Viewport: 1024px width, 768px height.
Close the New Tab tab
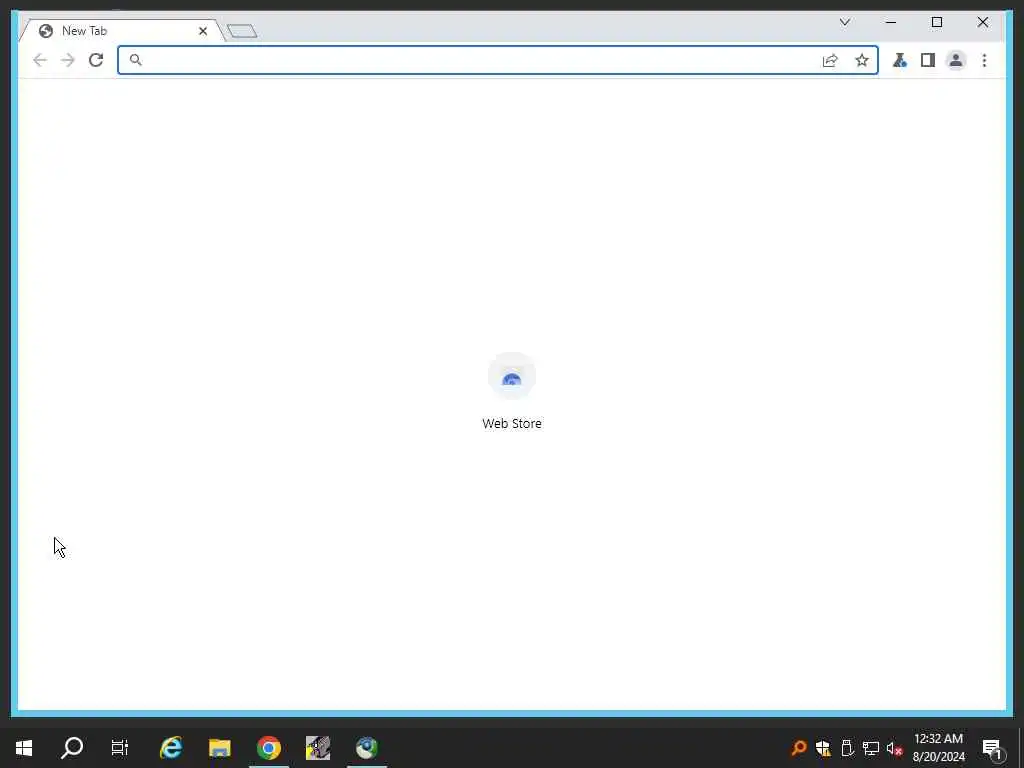point(203,31)
